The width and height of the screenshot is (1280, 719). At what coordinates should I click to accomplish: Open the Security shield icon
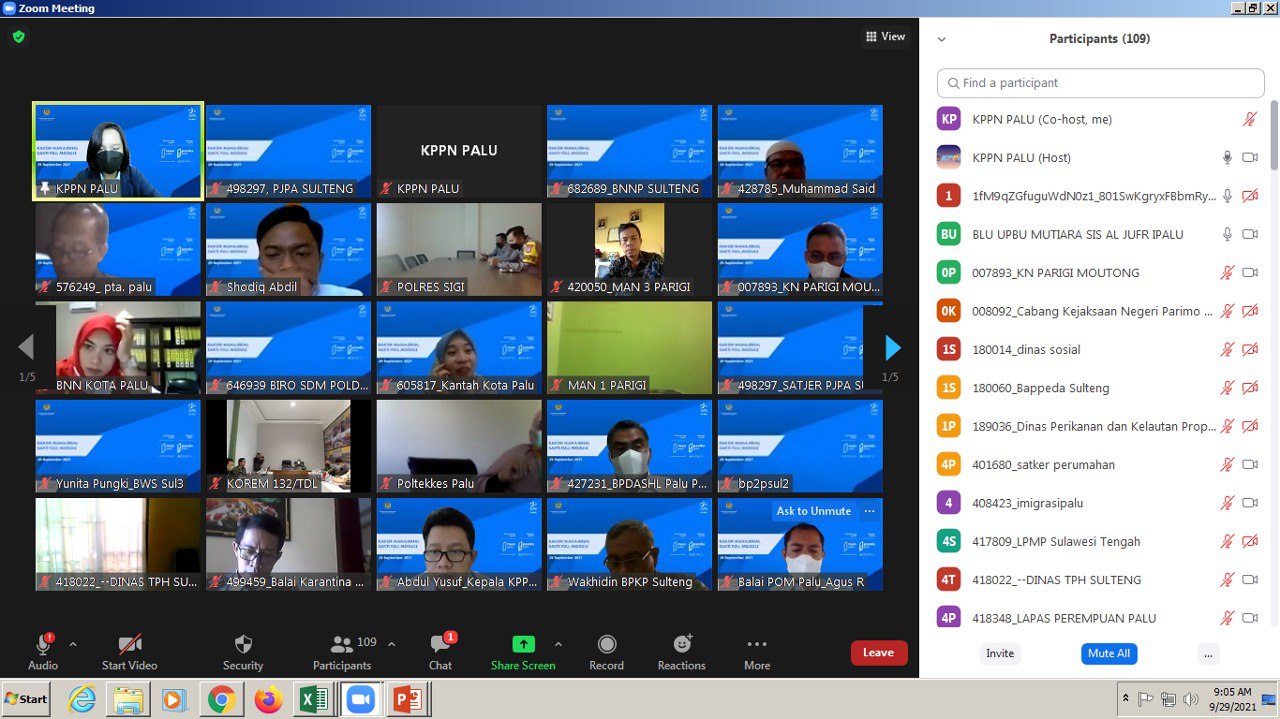243,644
